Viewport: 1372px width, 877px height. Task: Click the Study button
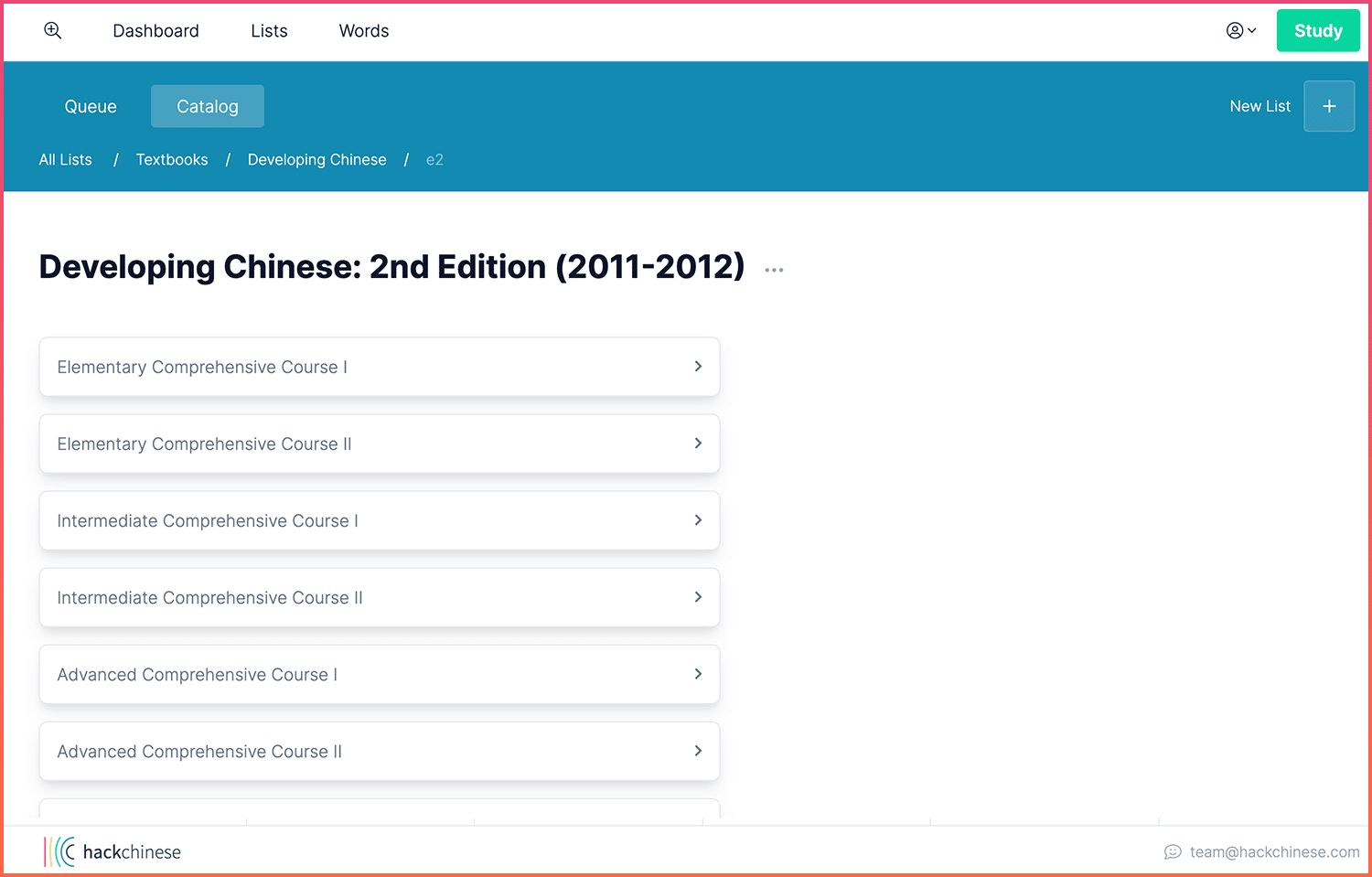pyautogui.click(x=1318, y=30)
